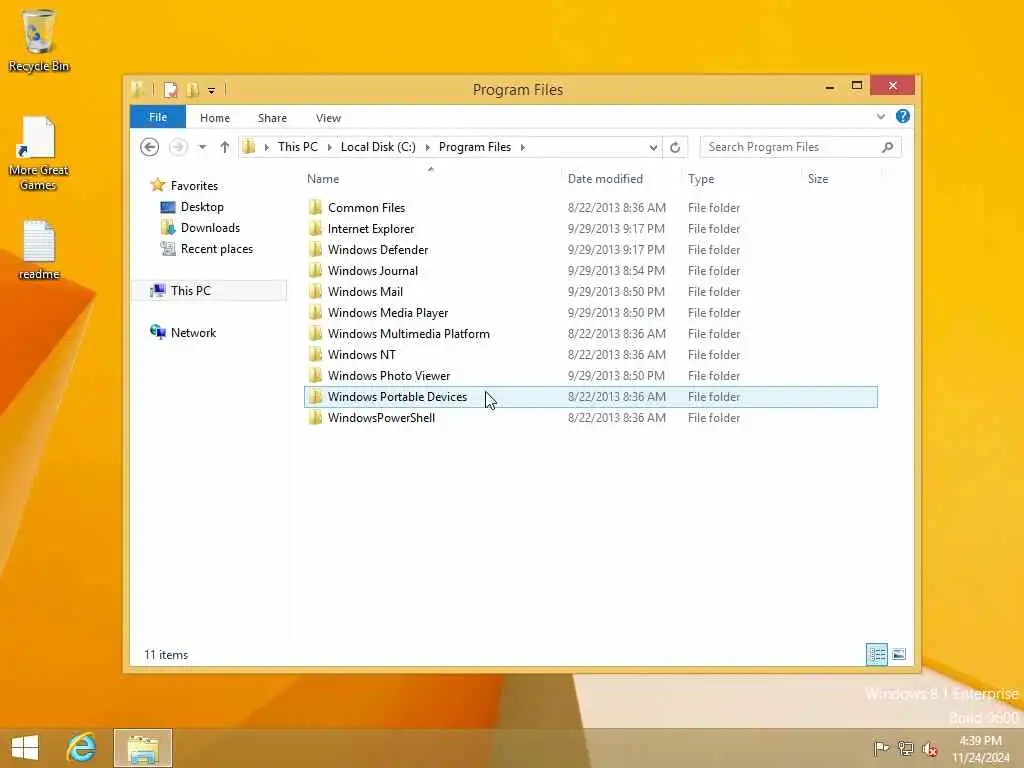Expand arrow after Local Disk (C:) breadcrumb
Image resolution: width=1024 pixels, height=768 pixels.
(428, 148)
